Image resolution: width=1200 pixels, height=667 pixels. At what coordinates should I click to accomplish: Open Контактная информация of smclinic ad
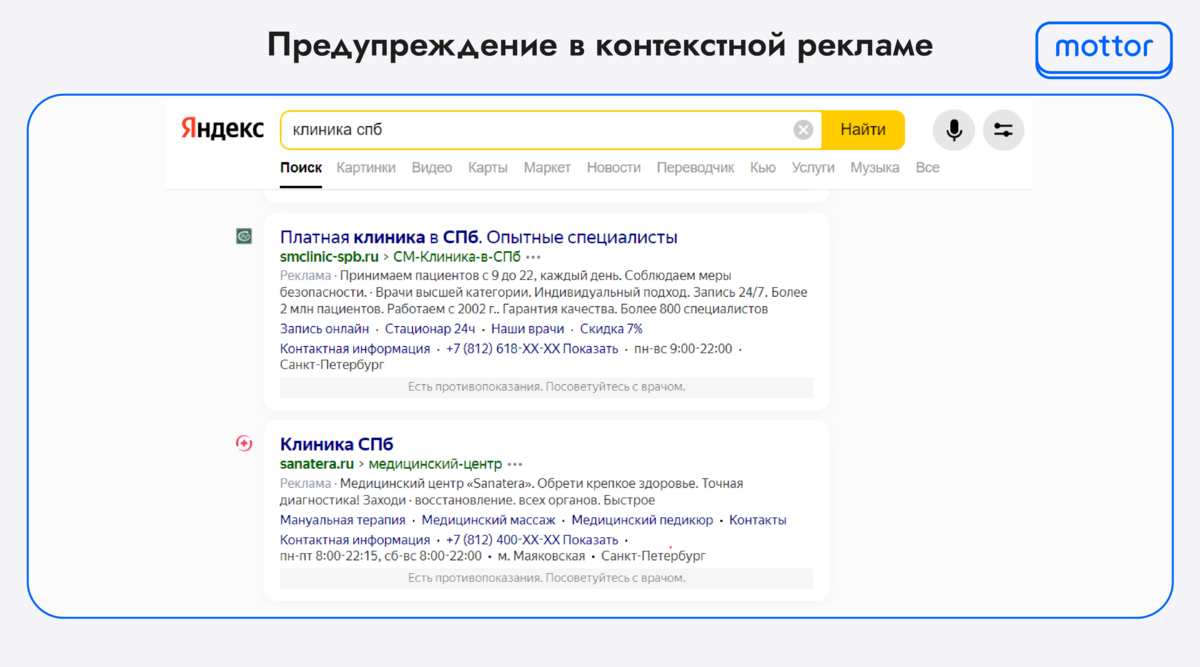point(355,349)
